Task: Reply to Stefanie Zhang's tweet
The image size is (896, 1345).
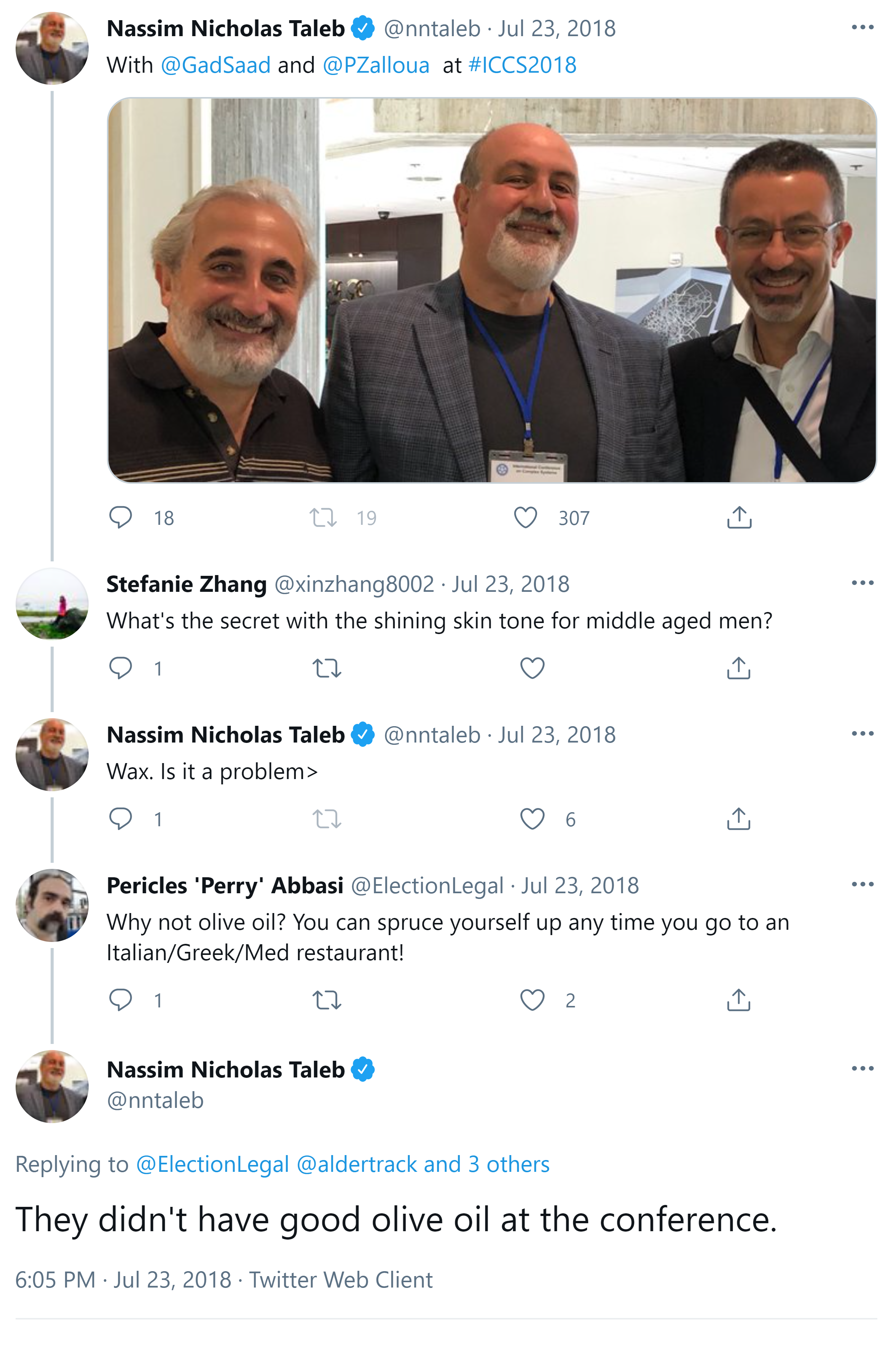Action: click(121, 667)
